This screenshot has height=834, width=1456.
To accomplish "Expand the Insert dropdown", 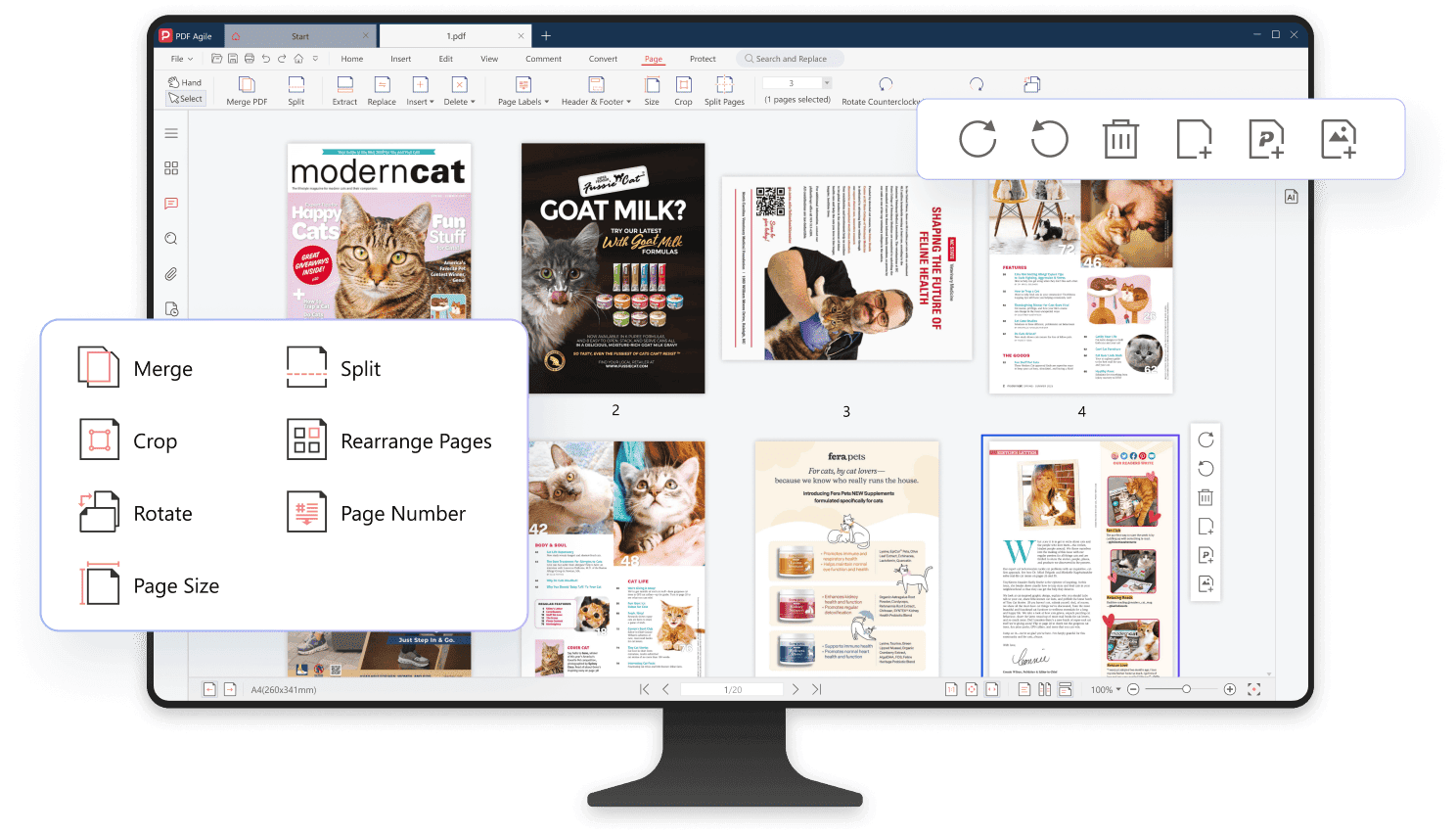I will [420, 91].
